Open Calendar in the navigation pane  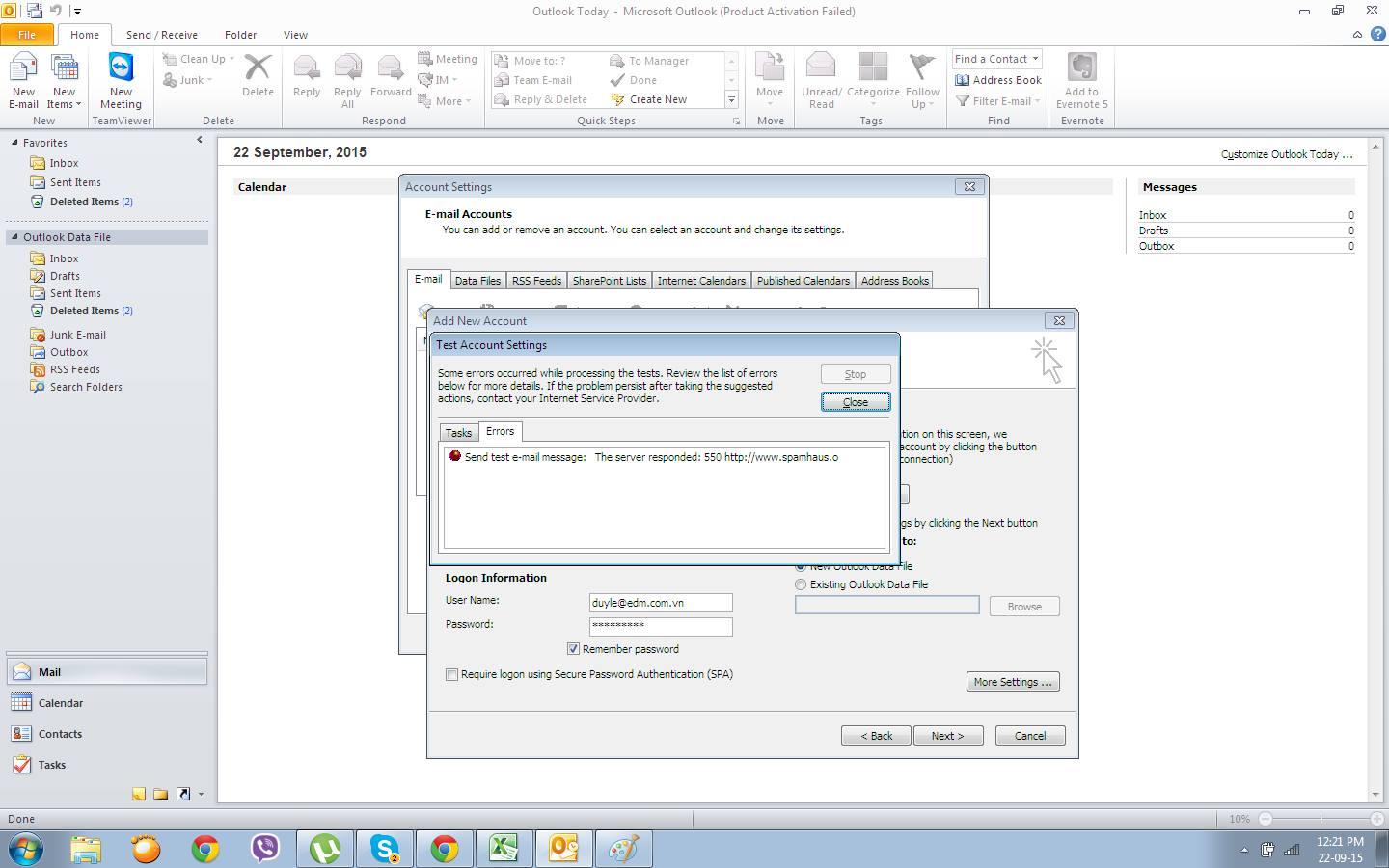107,703
